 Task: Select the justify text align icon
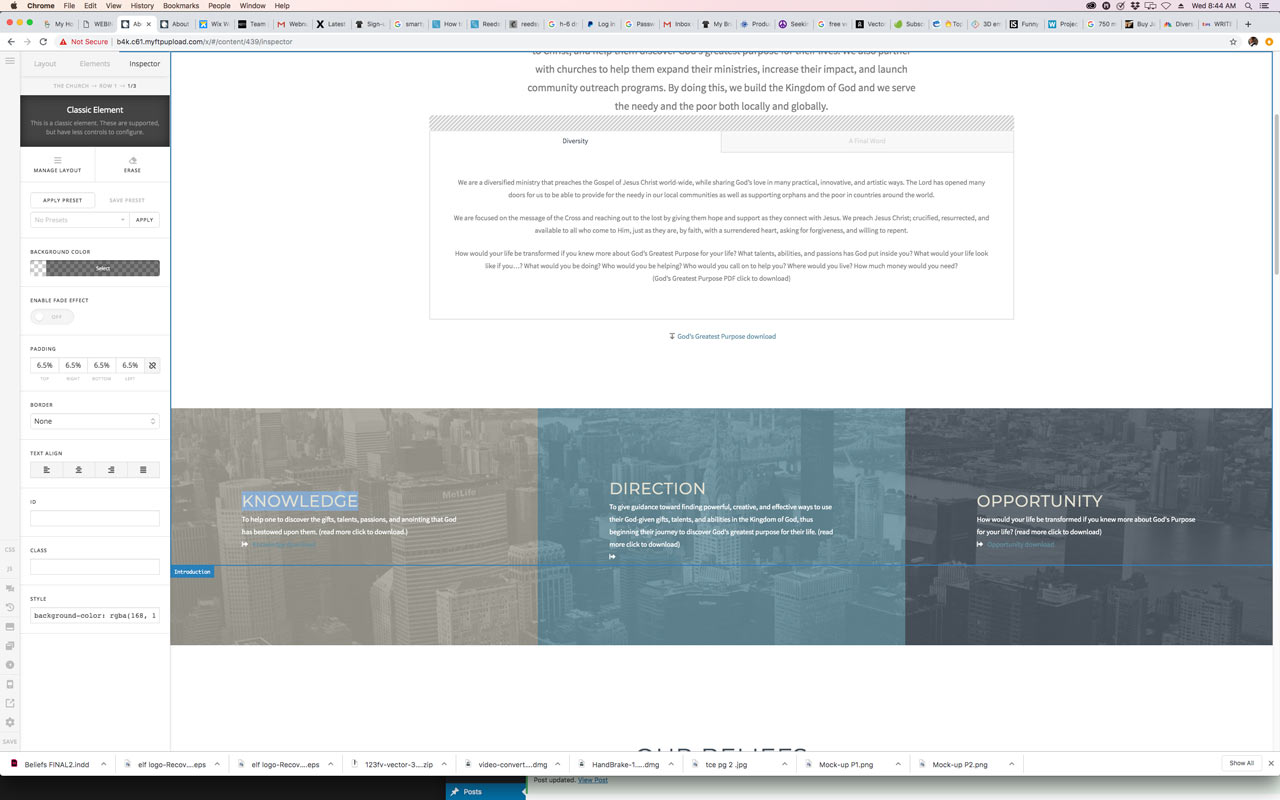[143, 470]
